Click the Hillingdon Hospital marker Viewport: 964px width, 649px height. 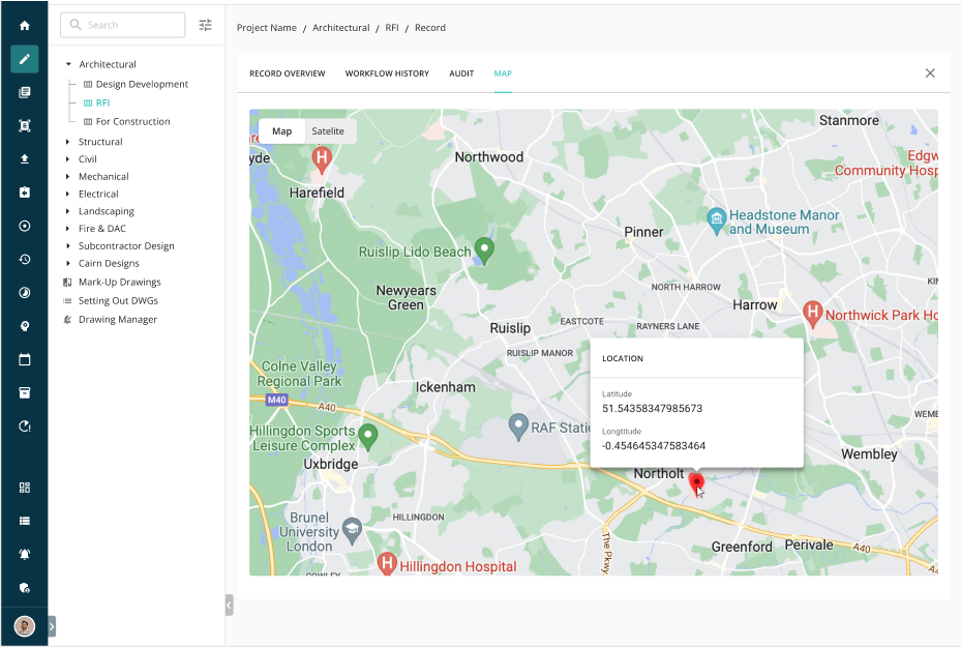point(387,564)
